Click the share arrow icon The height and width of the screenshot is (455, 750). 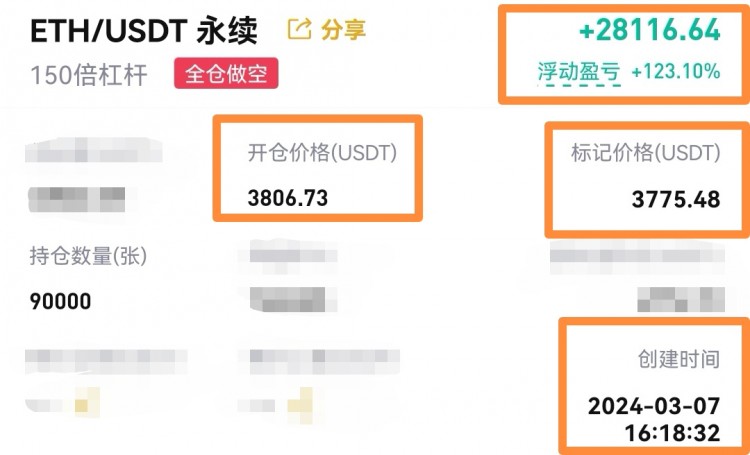299,29
